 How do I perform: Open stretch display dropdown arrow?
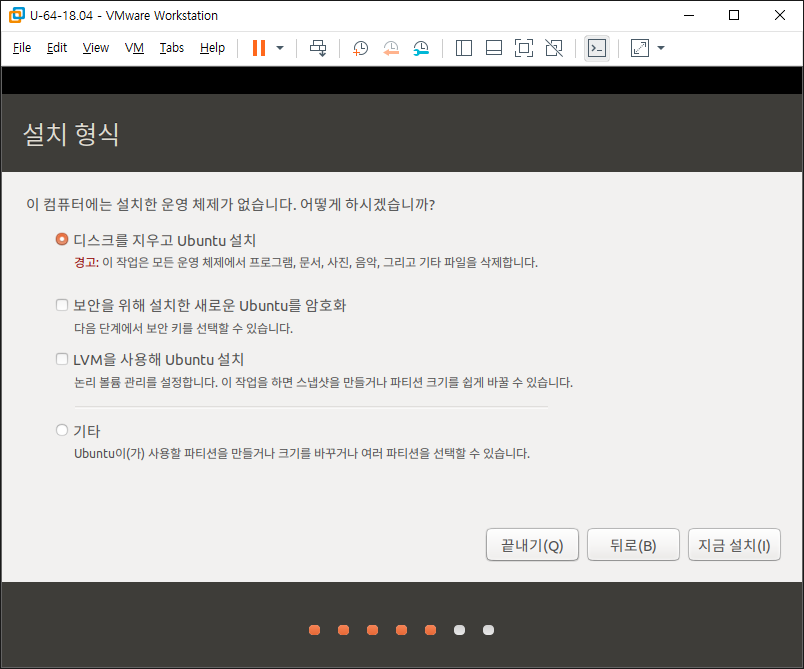[661, 48]
